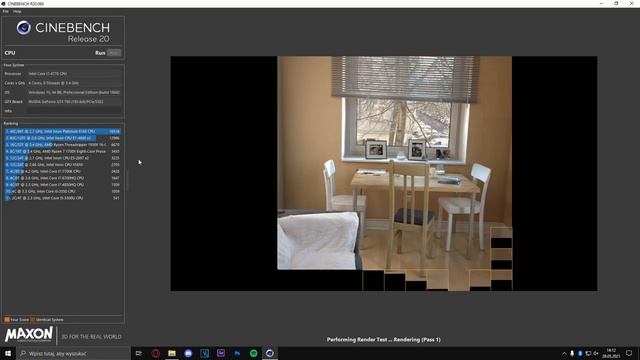The height and width of the screenshot is (360, 640).
Task: Click the MAXON logo
Action: coord(29,334)
